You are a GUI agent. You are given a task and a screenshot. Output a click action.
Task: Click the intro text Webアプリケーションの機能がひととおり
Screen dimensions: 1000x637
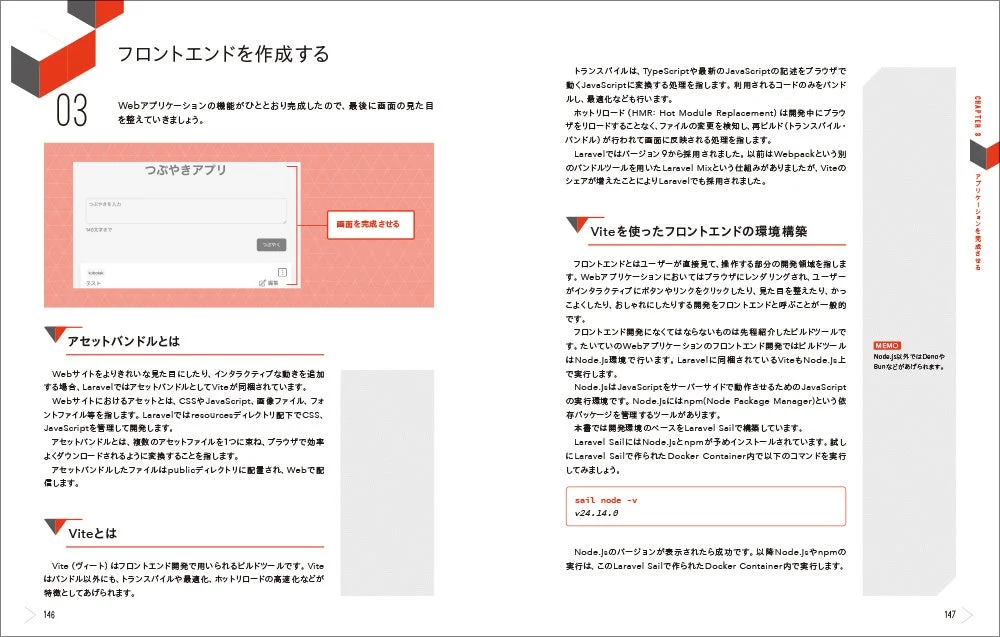coord(276,112)
